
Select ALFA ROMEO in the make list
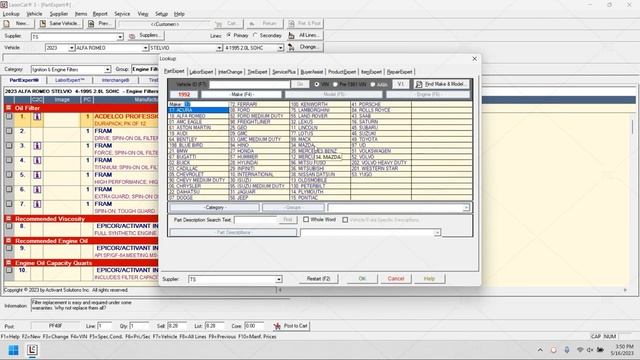[198, 116]
